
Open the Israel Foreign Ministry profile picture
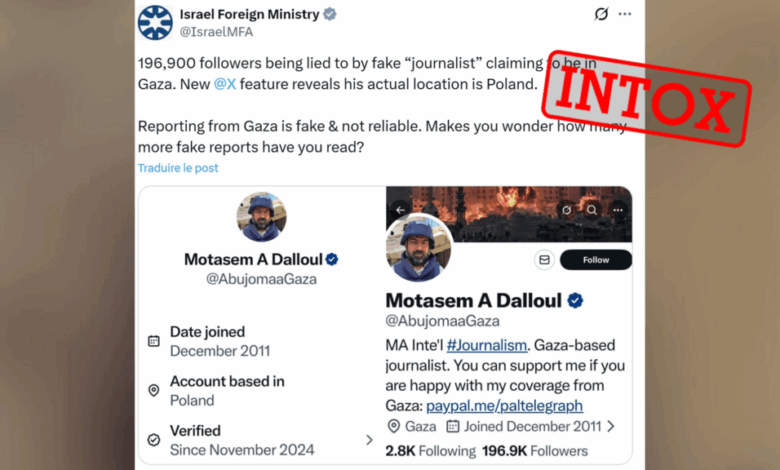click(x=155, y=22)
